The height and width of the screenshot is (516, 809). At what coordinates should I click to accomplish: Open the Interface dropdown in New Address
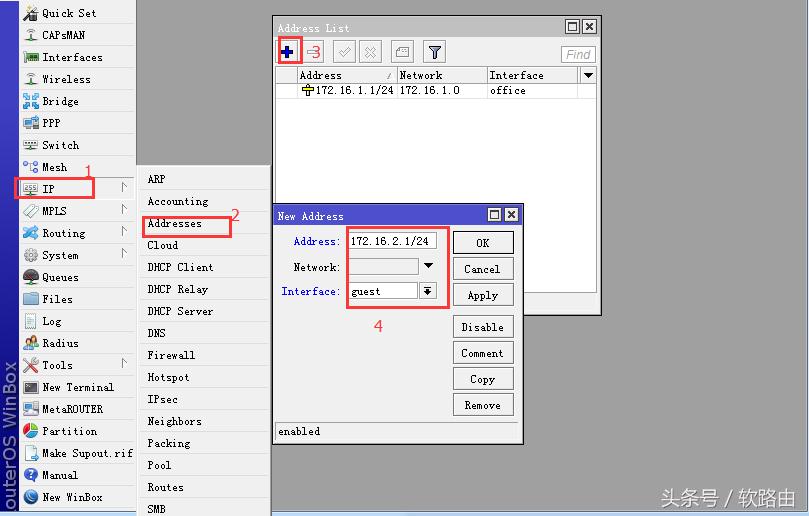point(427,291)
